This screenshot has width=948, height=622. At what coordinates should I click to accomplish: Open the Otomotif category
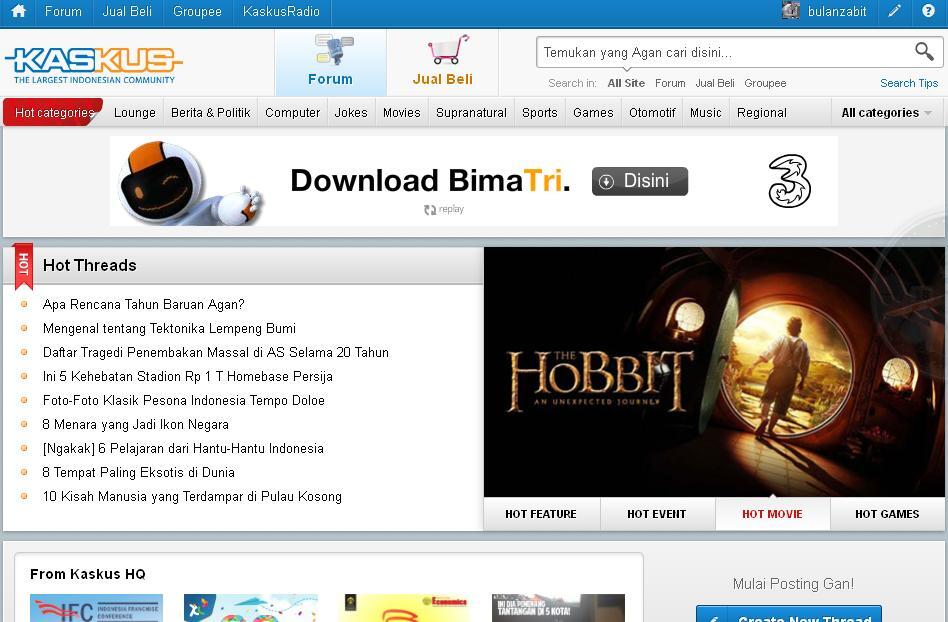coord(652,113)
